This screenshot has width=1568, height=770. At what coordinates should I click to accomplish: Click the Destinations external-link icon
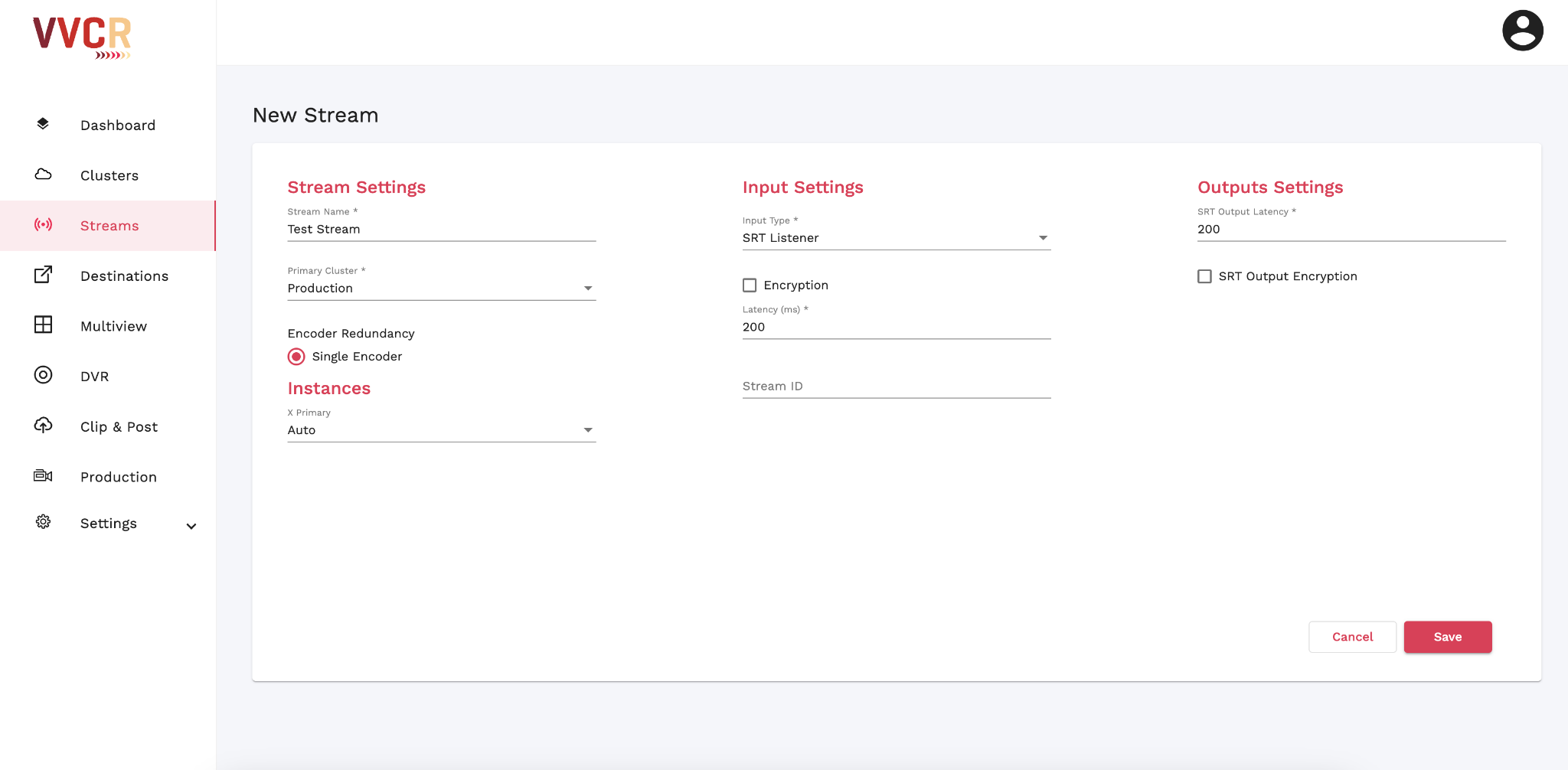pos(43,275)
